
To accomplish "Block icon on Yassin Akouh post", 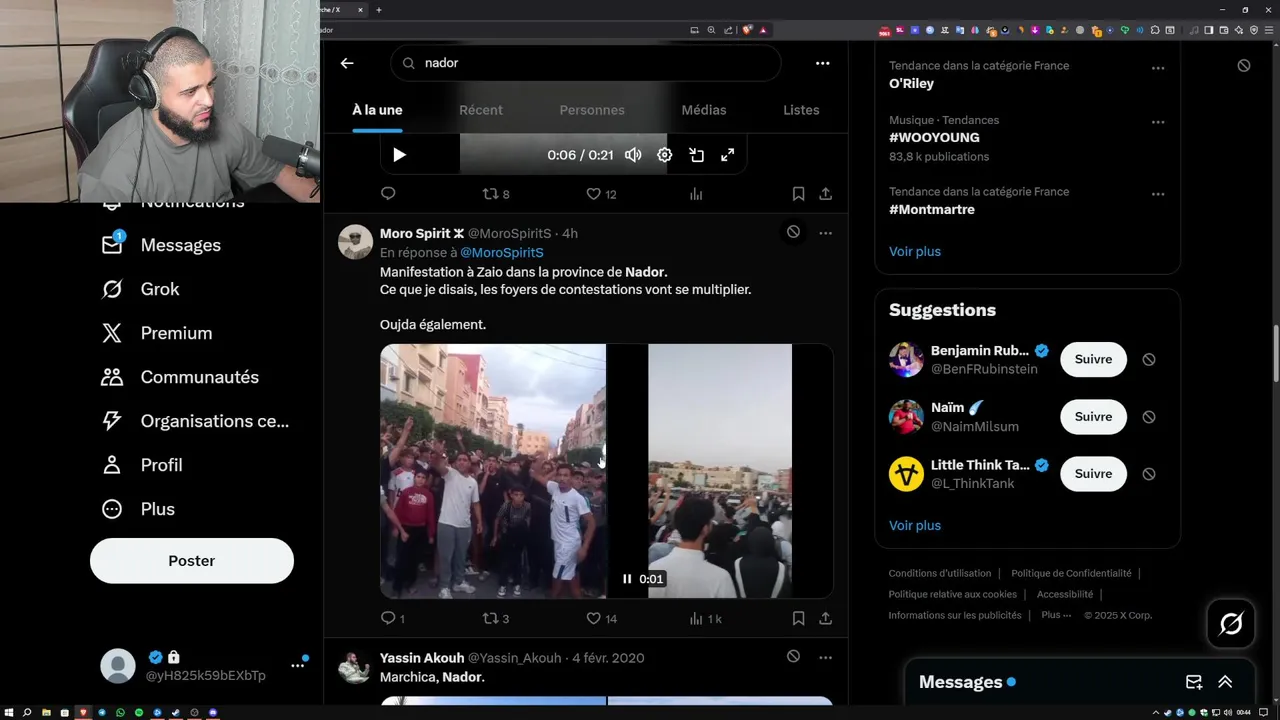I will tap(793, 657).
